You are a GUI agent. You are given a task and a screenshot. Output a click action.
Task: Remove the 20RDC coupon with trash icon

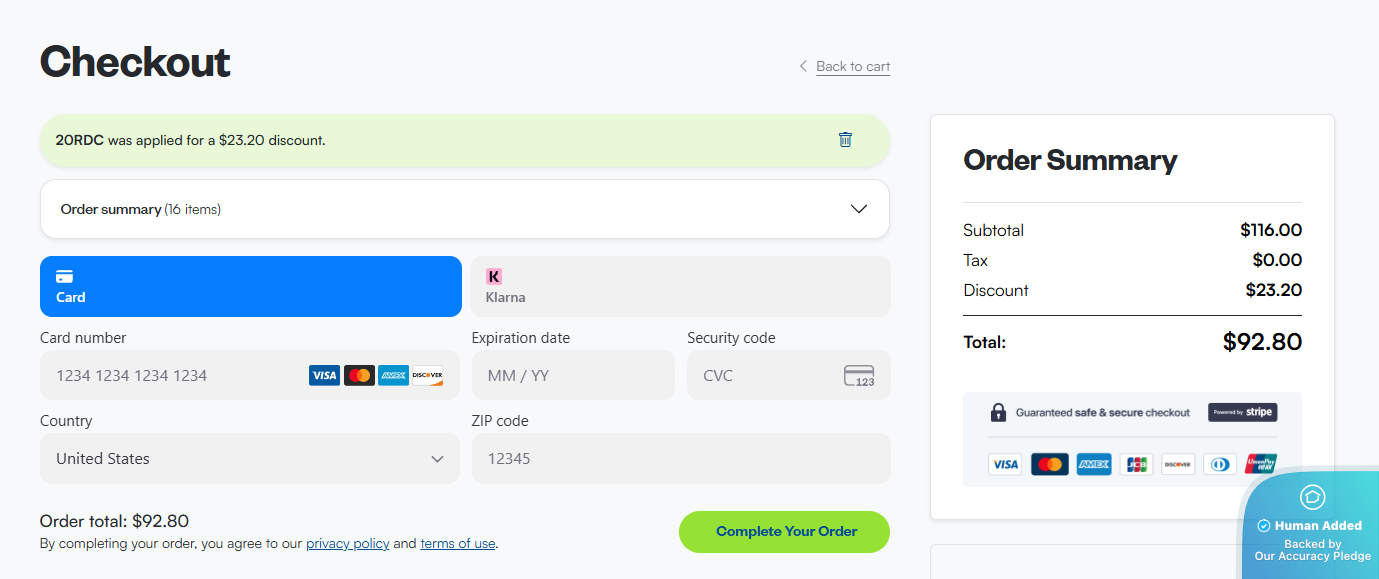coord(845,140)
